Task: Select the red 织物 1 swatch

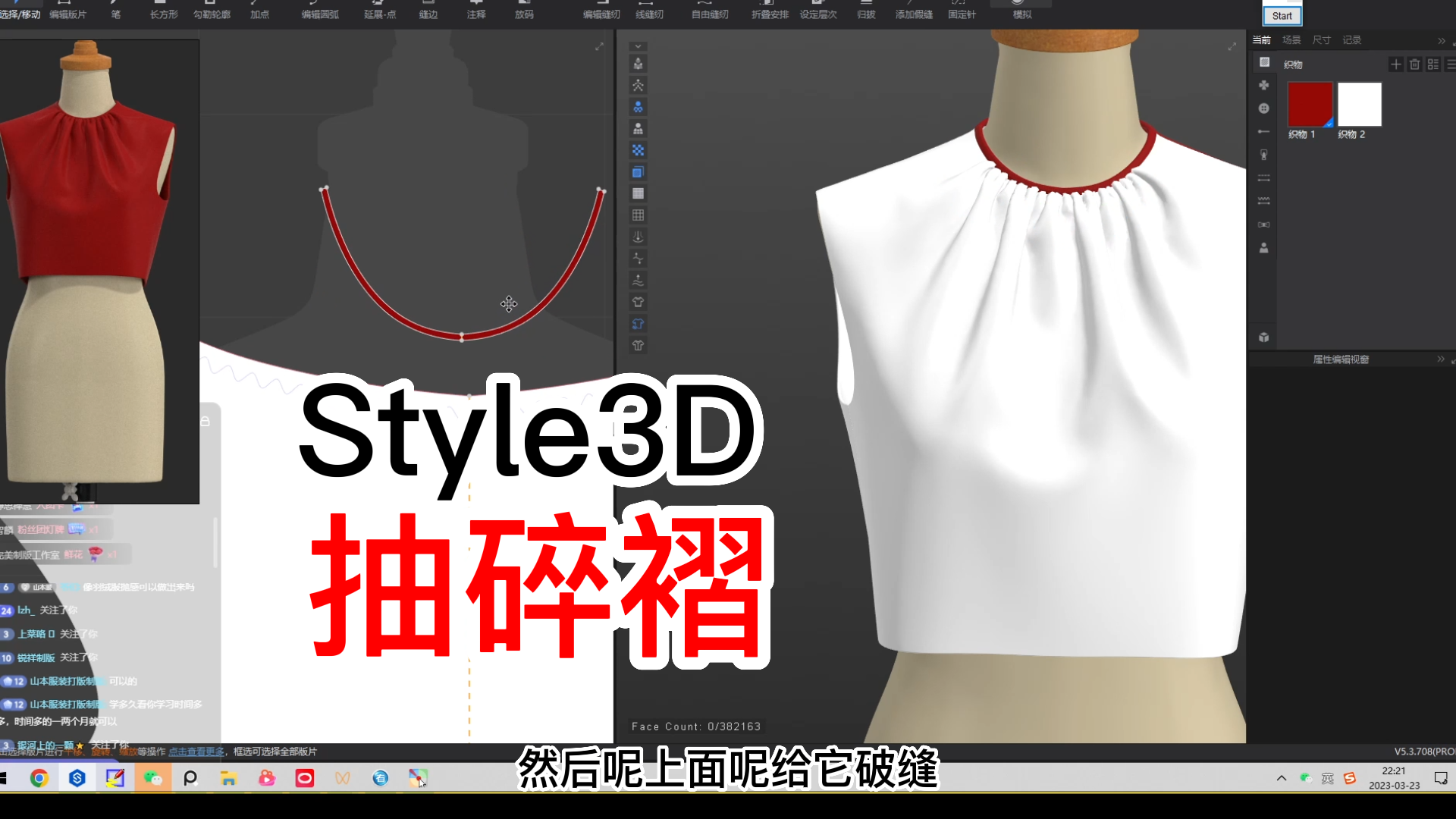Action: click(x=1310, y=105)
